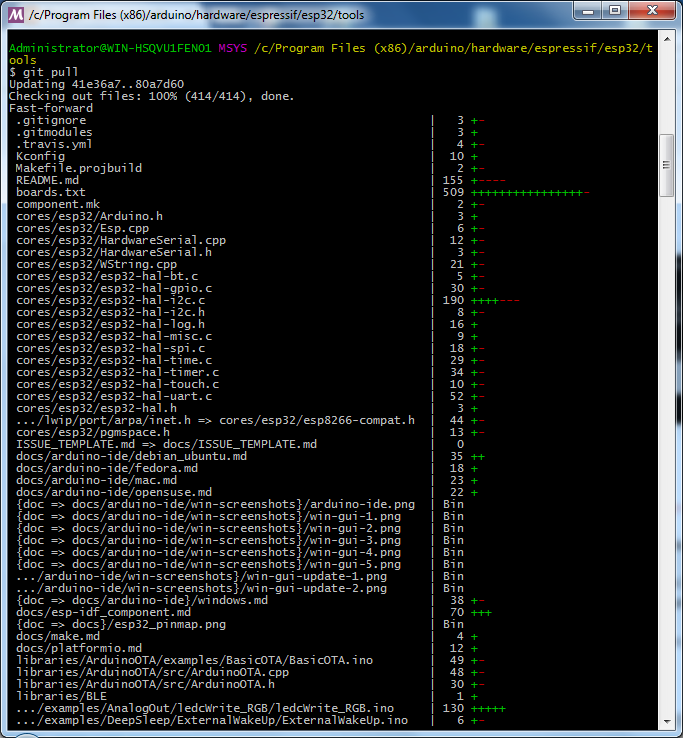The height and width of the screenshot is (738, 683).
Task: Click 'cores/esp32/esp32-hal-gpio.c' entry
Action: tap(114, 289)
